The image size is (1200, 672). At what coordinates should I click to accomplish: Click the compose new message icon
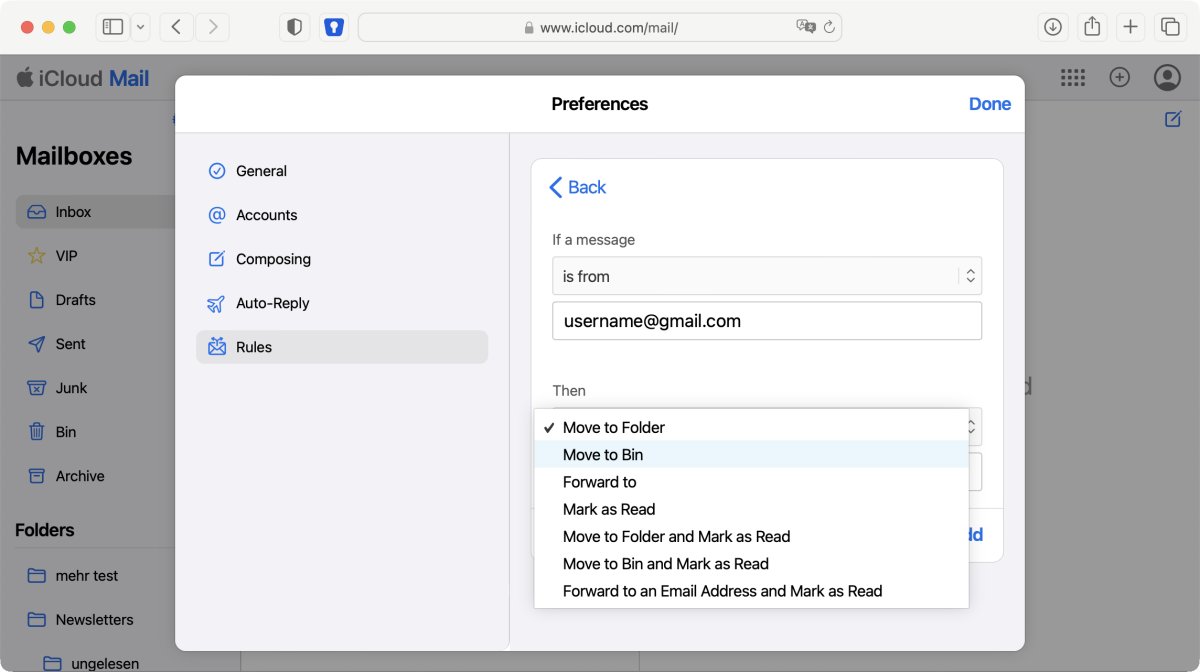click(1173, 119)
